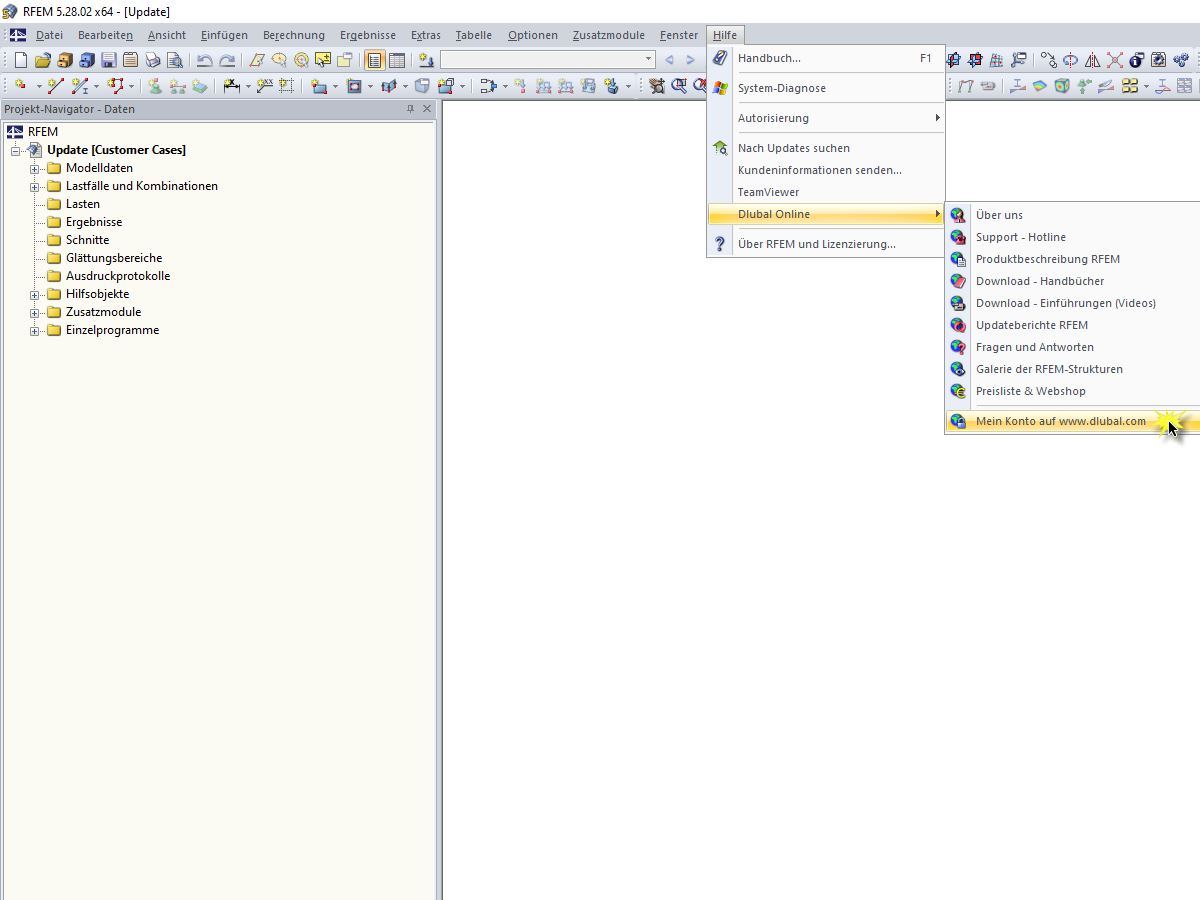Collapse the Update [Customer Cases] node
Image resolution: width=1200 pixels, height=900 pixels.
click(16, 150)
